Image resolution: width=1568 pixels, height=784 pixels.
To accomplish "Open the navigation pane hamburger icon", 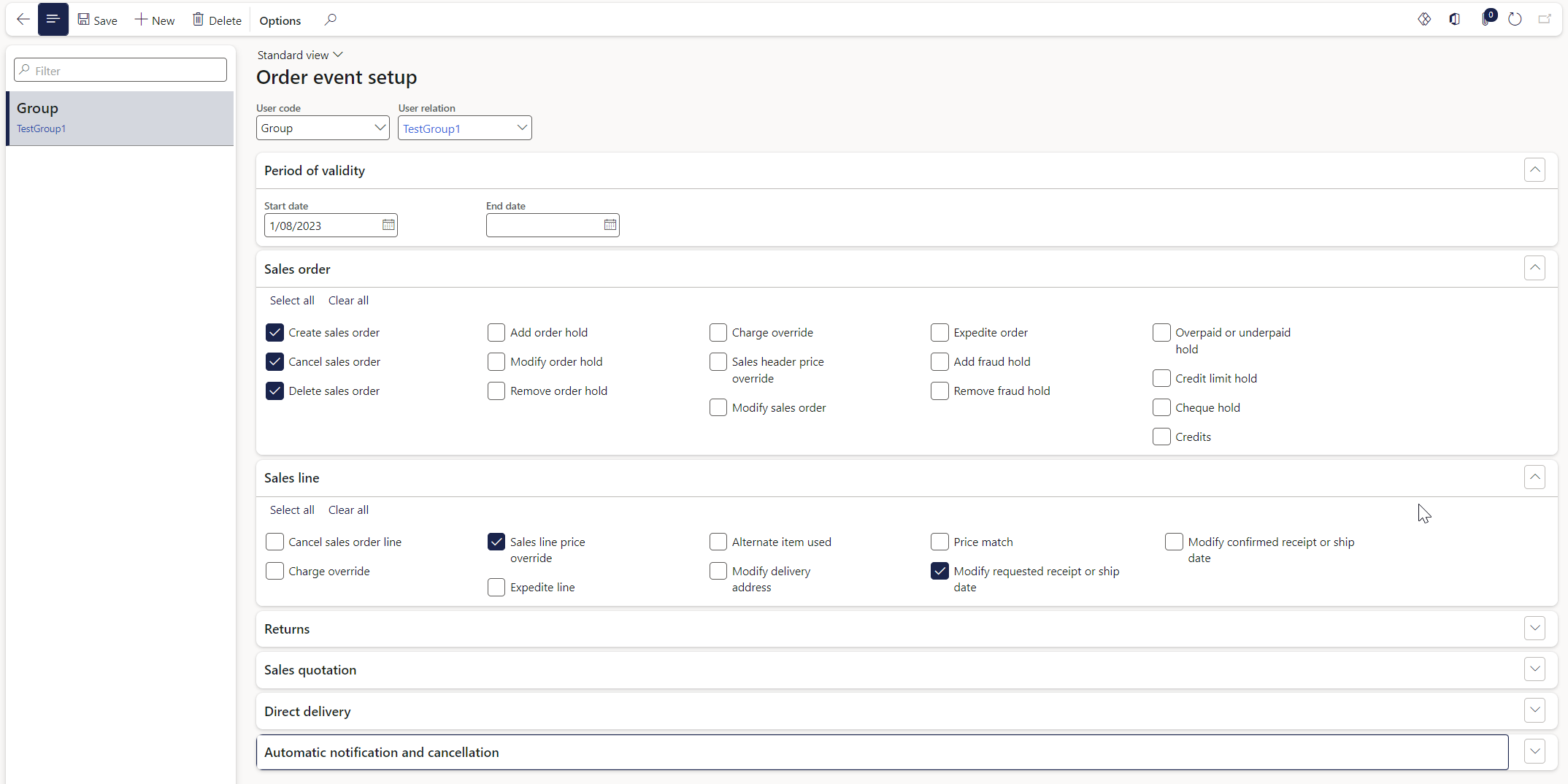I will pos(53,19).
